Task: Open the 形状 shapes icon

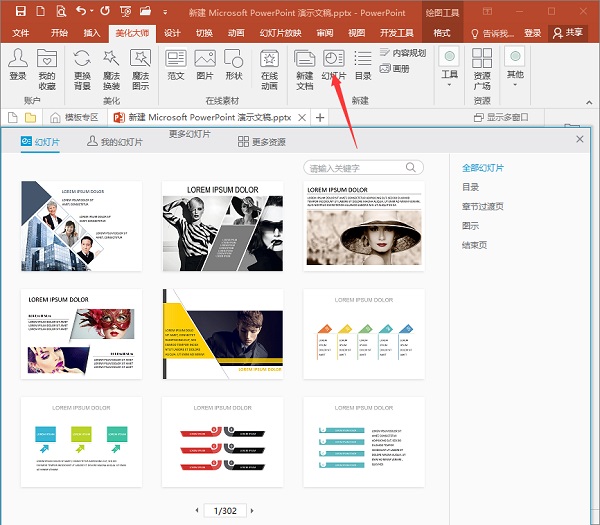Action: pos(234,64)
